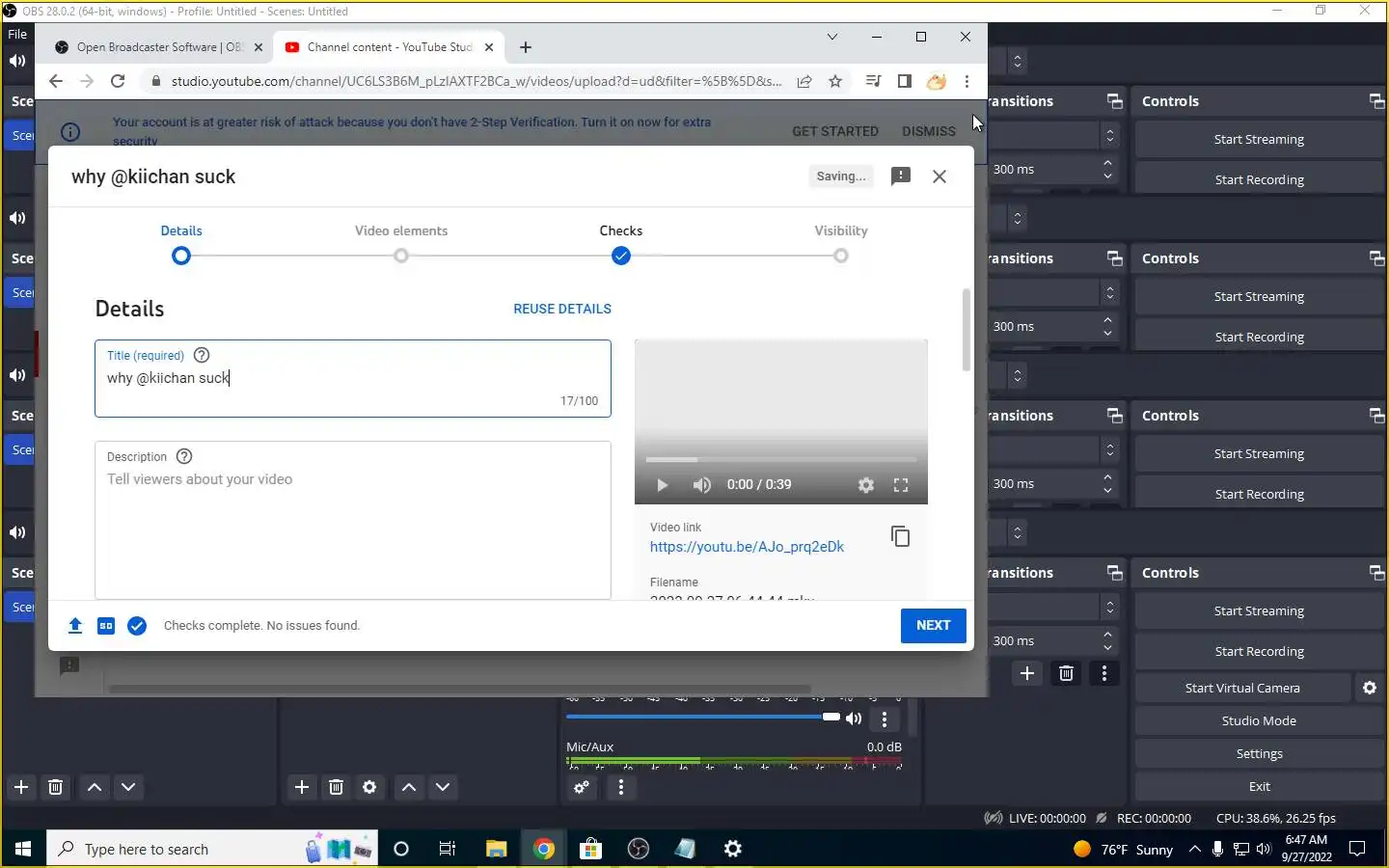Viewport: 1389px width, 868px height.
Task: Open the OBS File menu
Action: point(17,34)
